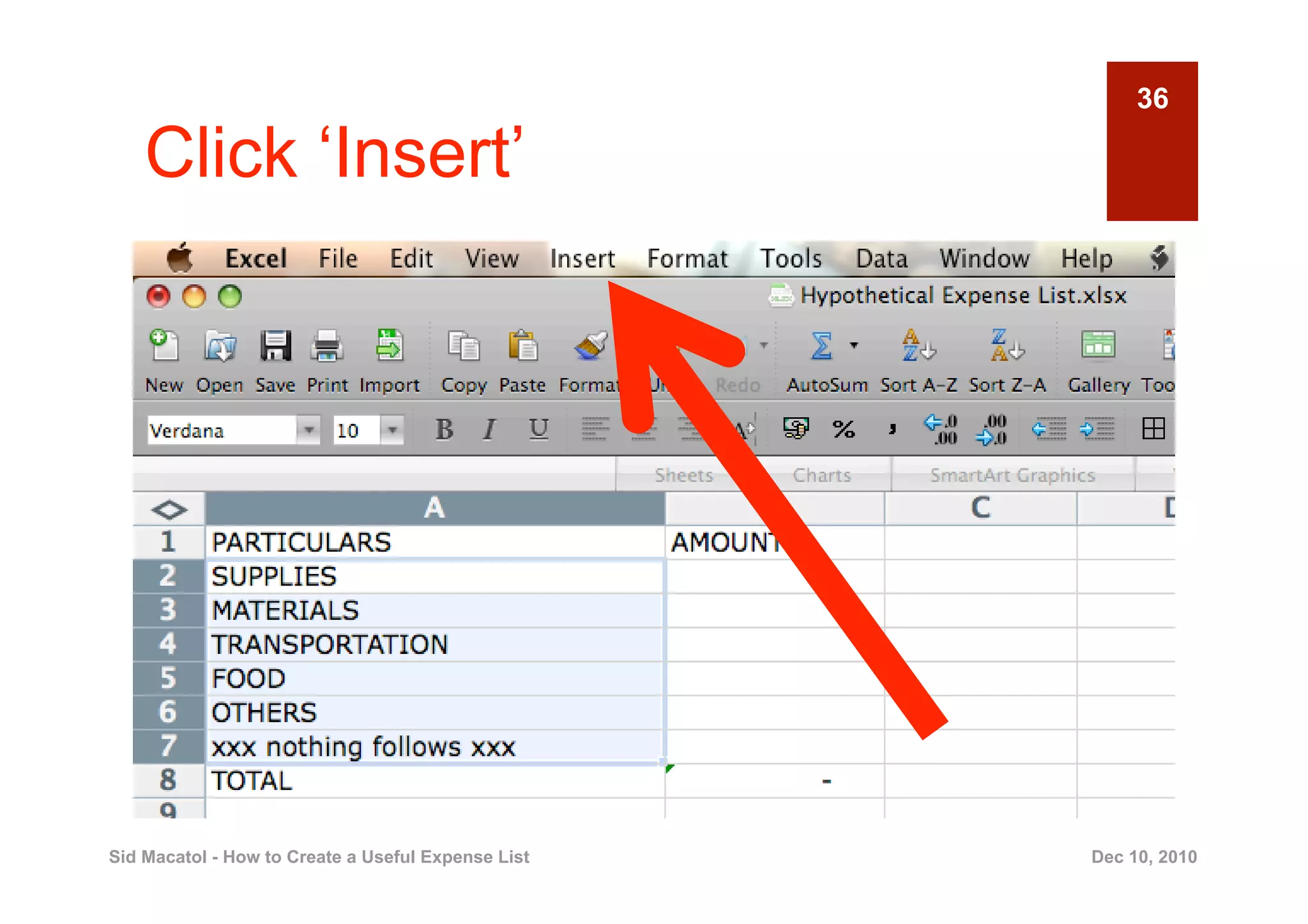The image size is (1308, 924).
Task: Apply currency format icon
Action: [796, 428]
